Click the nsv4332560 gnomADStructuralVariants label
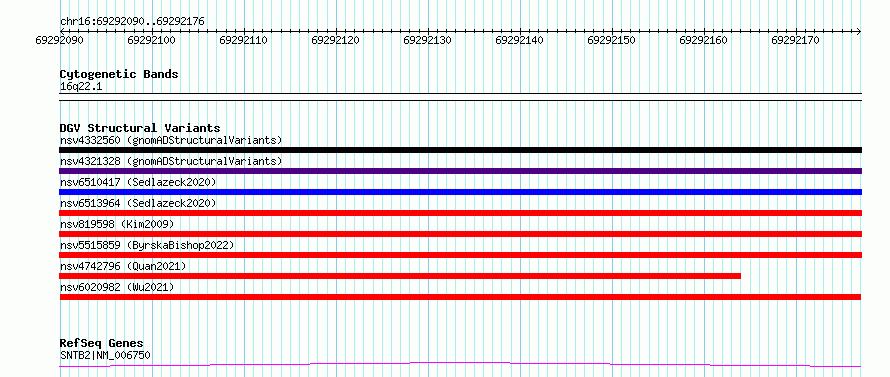Image resolution: width=890 pixels, height=377 pixels. click(171, 140)
